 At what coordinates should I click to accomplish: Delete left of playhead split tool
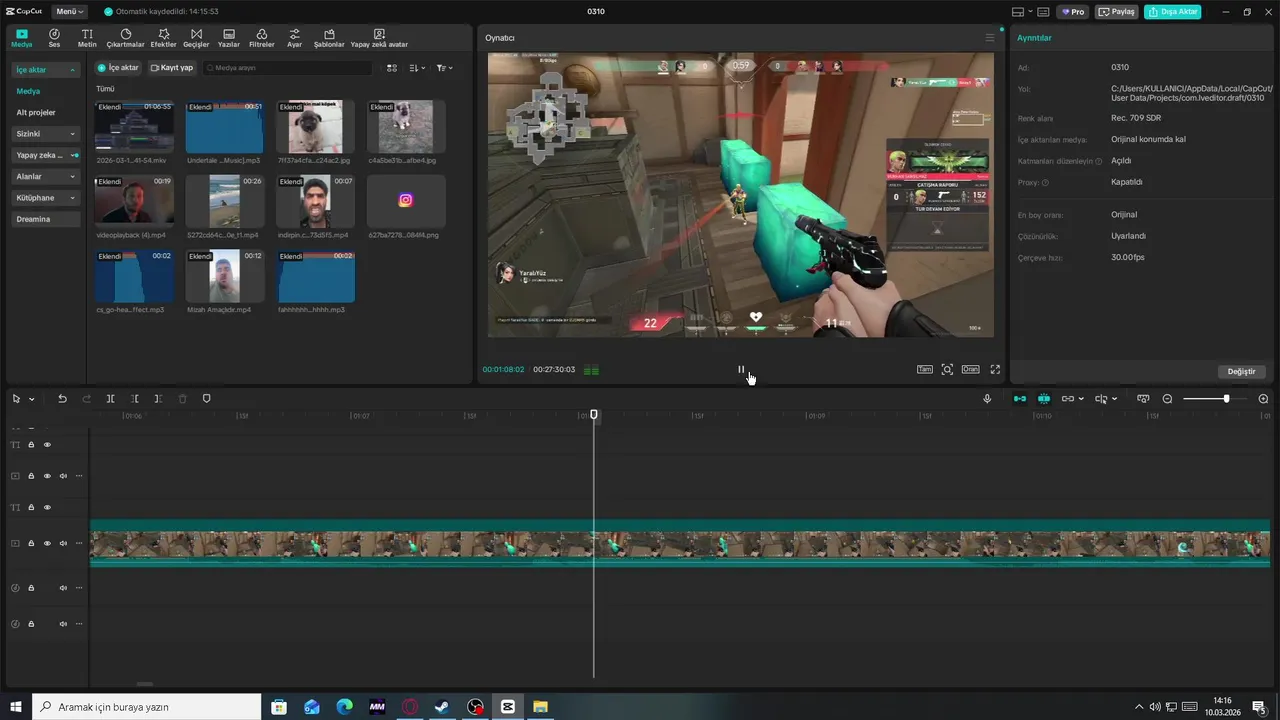coord(135,399)
